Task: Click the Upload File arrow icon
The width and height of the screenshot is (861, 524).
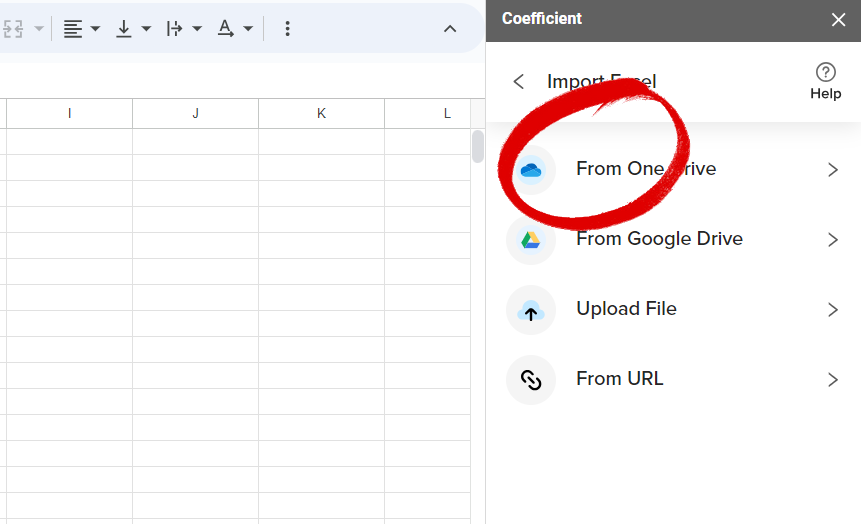Action: (x=531, y=311)
